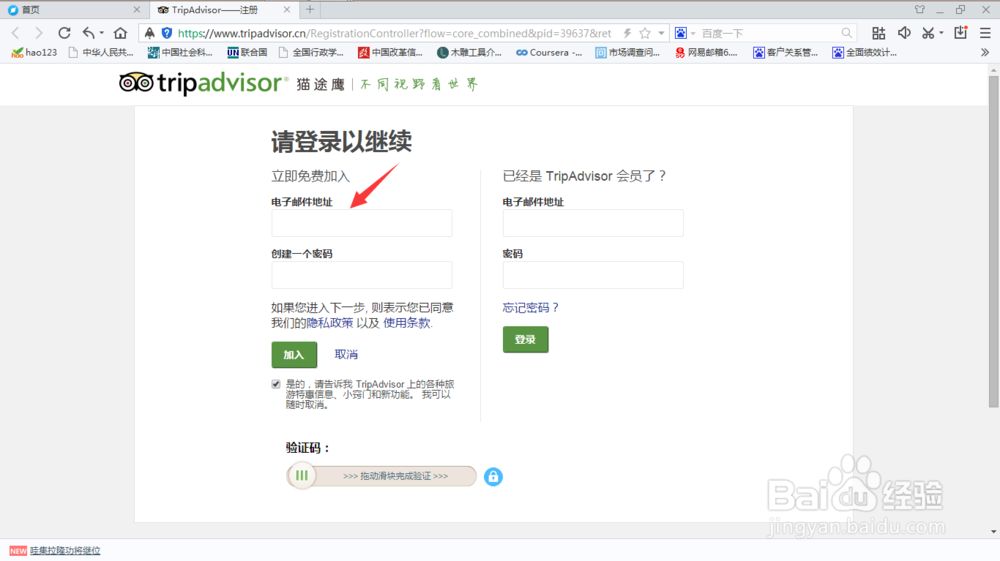
Task: Open the 客户关系管 bookmark
Action: [786, 52]
